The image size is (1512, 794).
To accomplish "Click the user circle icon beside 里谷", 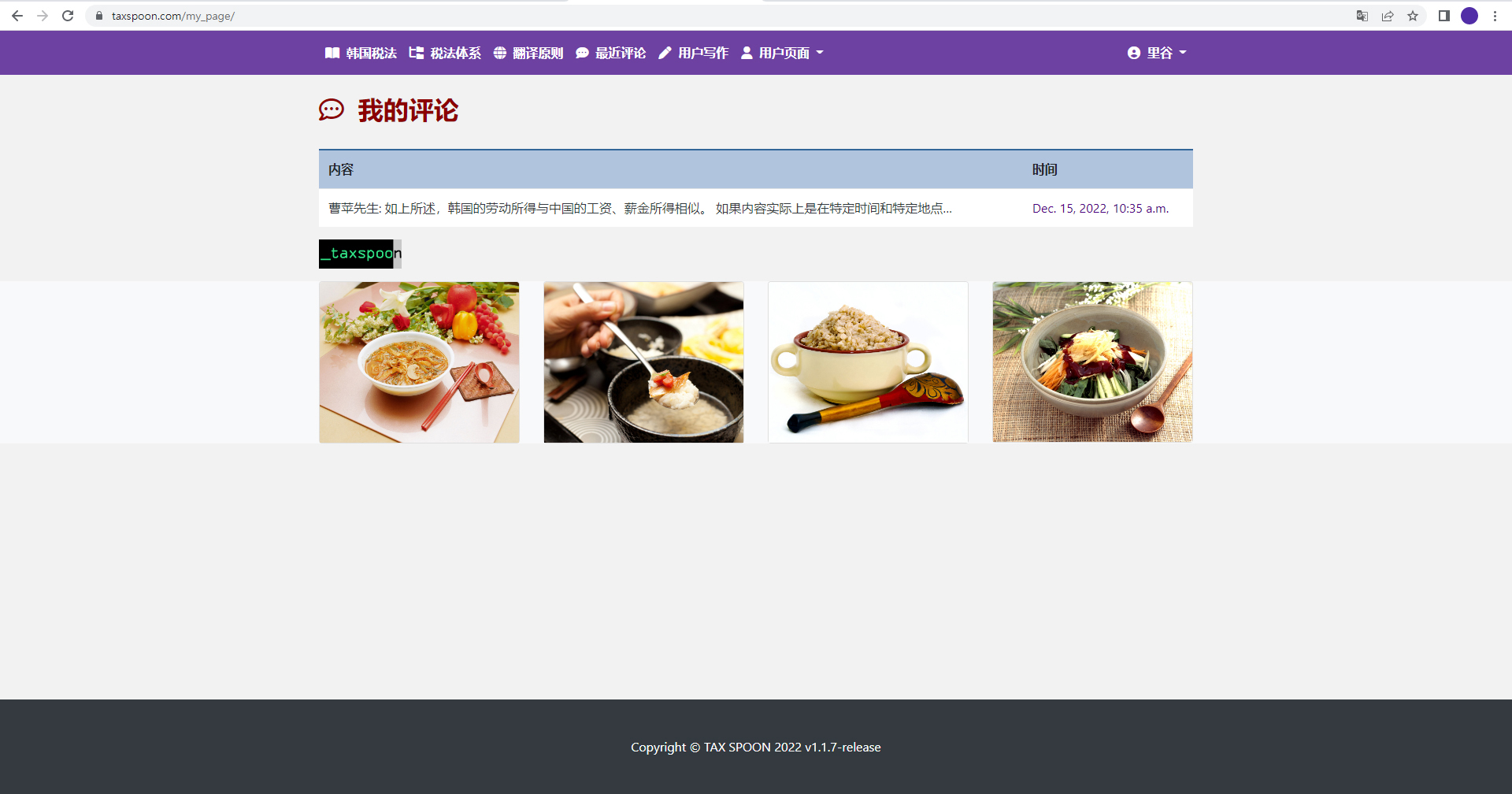I will click(1134, 53).
